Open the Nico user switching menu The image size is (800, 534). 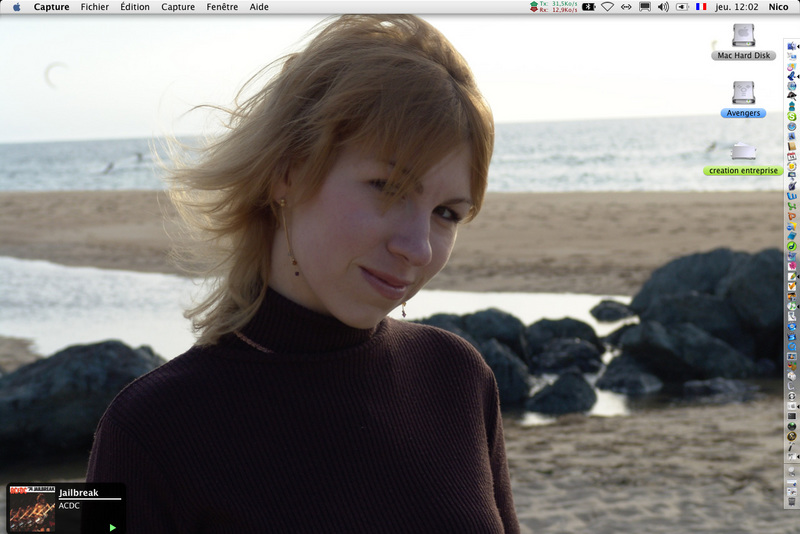(779, 7)
